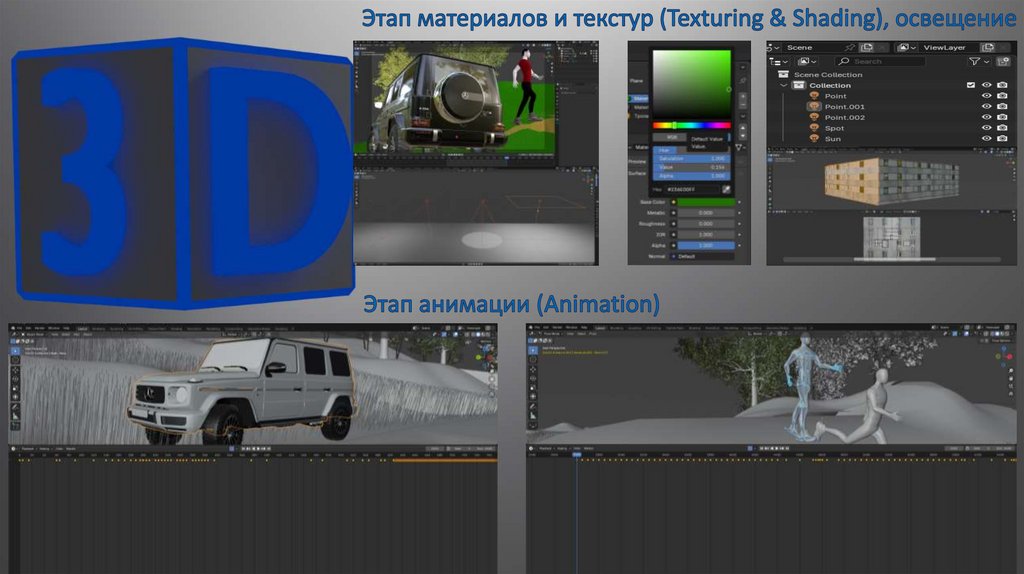Click the pin scene icon beside Scene name
Image resolution: width=1024 pixels, height=574 pixels.
849,47
